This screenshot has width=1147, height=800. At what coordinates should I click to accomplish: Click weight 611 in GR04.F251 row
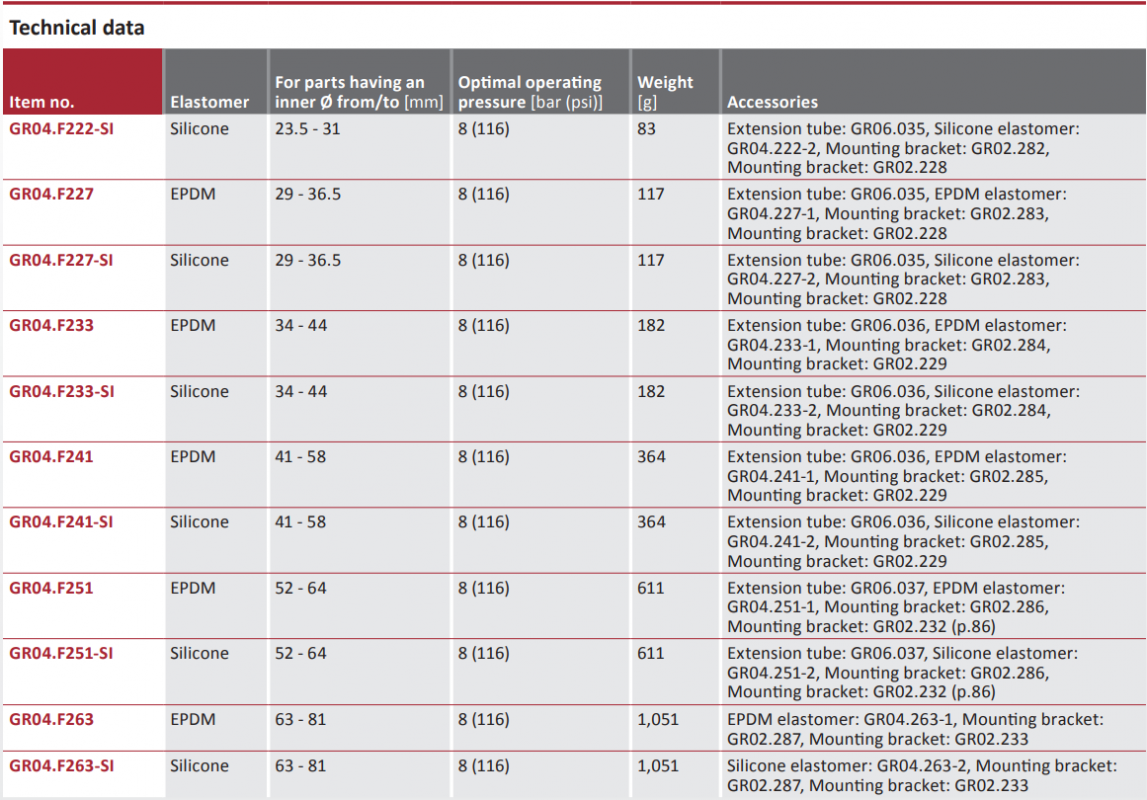point(651,588)
